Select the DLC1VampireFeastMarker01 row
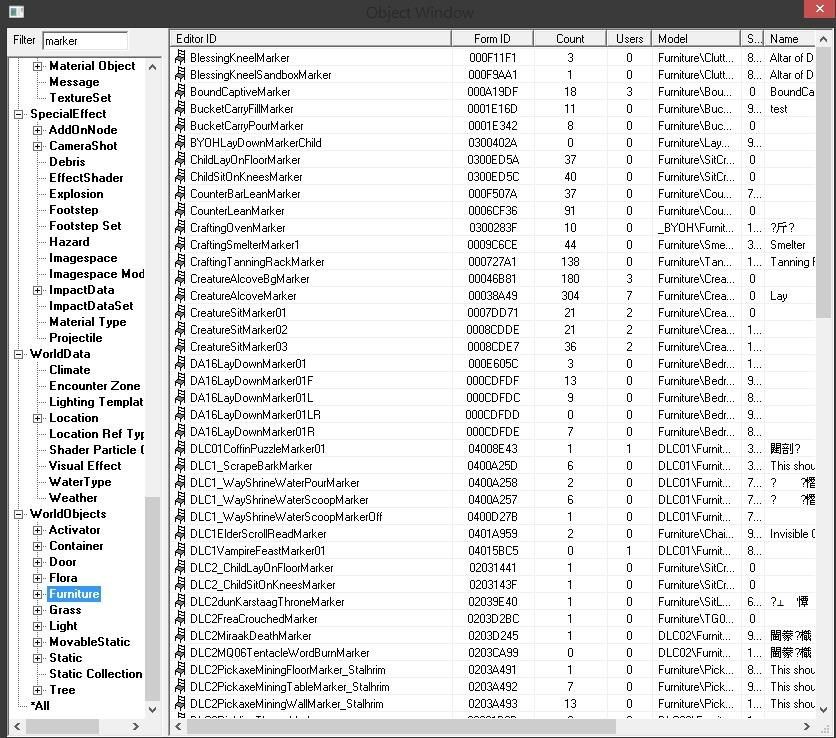The height and width of the screenshot is (738, 836). [494, 551]
